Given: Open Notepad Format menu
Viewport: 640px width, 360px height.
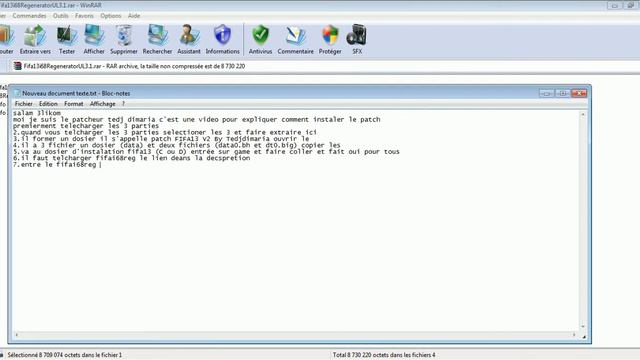Looking at the screenshot, I should click(73, 104).
